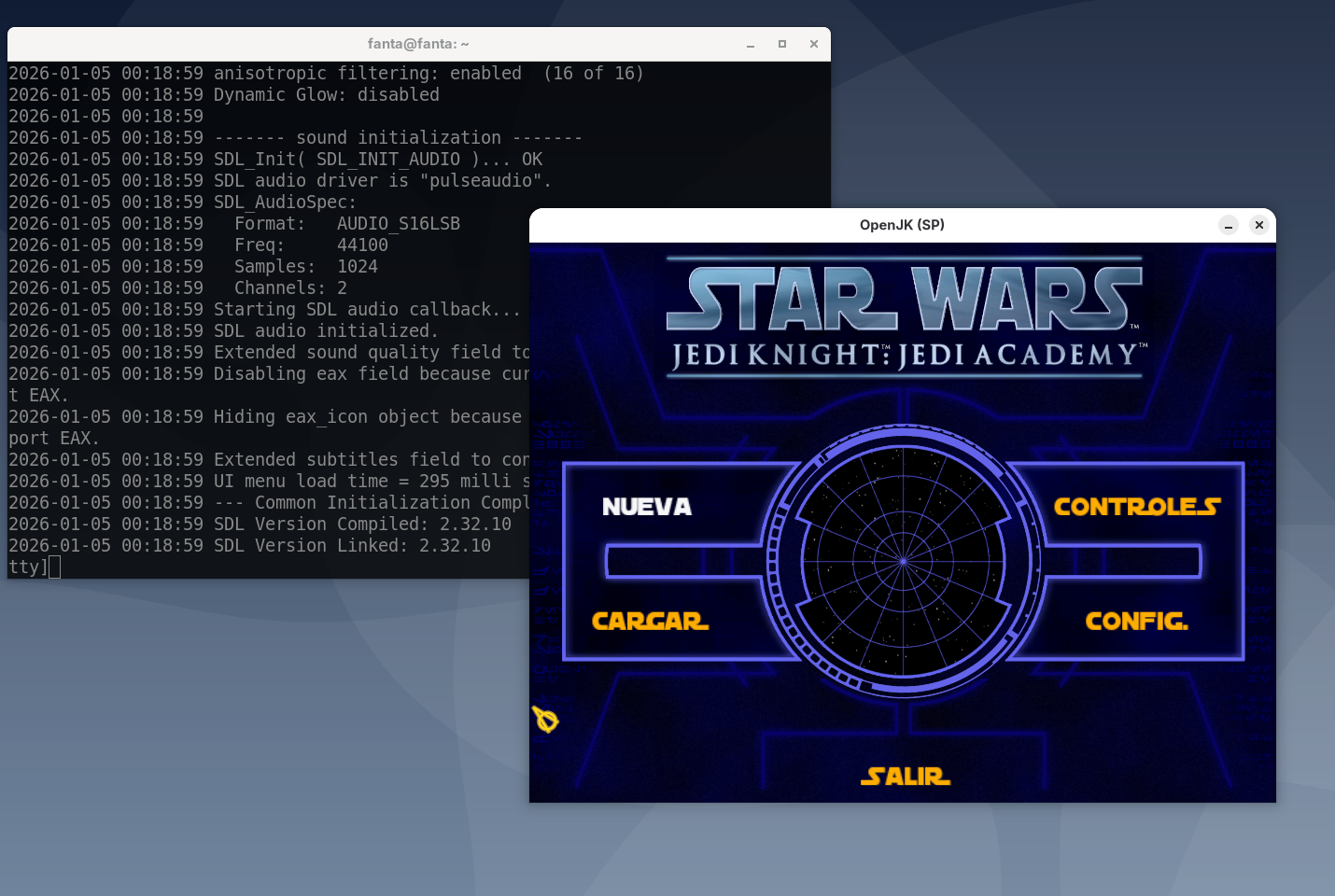Minimize the OpenJK (SP) window

(1229, 225)
